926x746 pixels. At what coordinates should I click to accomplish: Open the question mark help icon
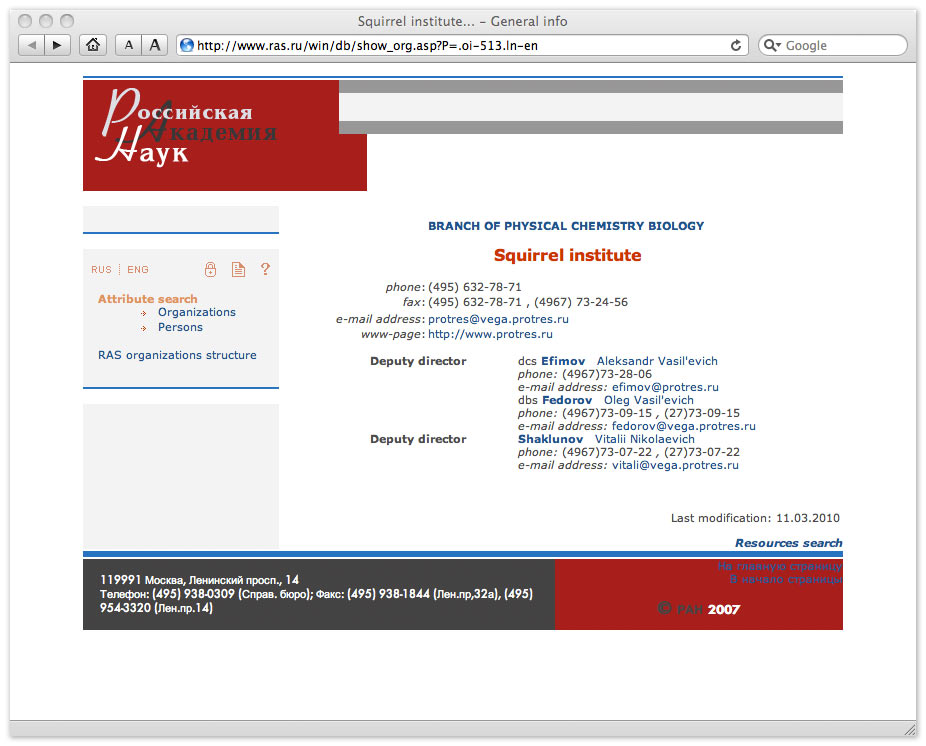click(x=265, y=269)
